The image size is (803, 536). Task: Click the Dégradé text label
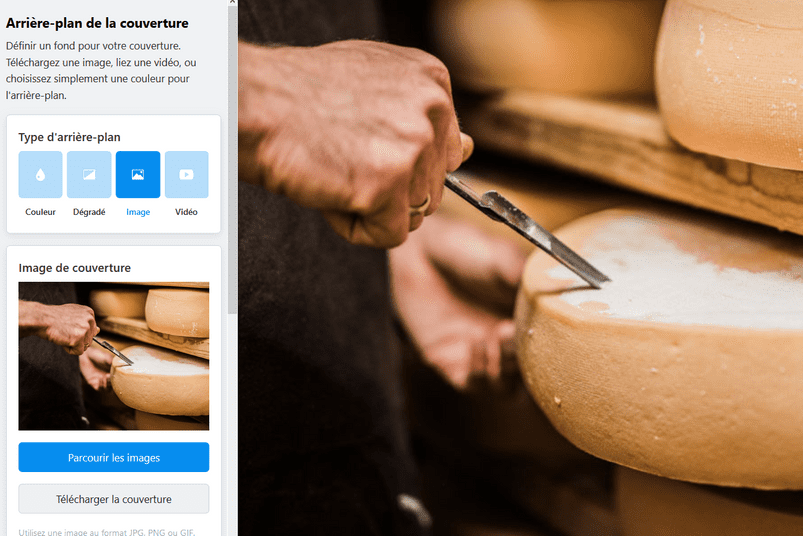pos(89,212)
